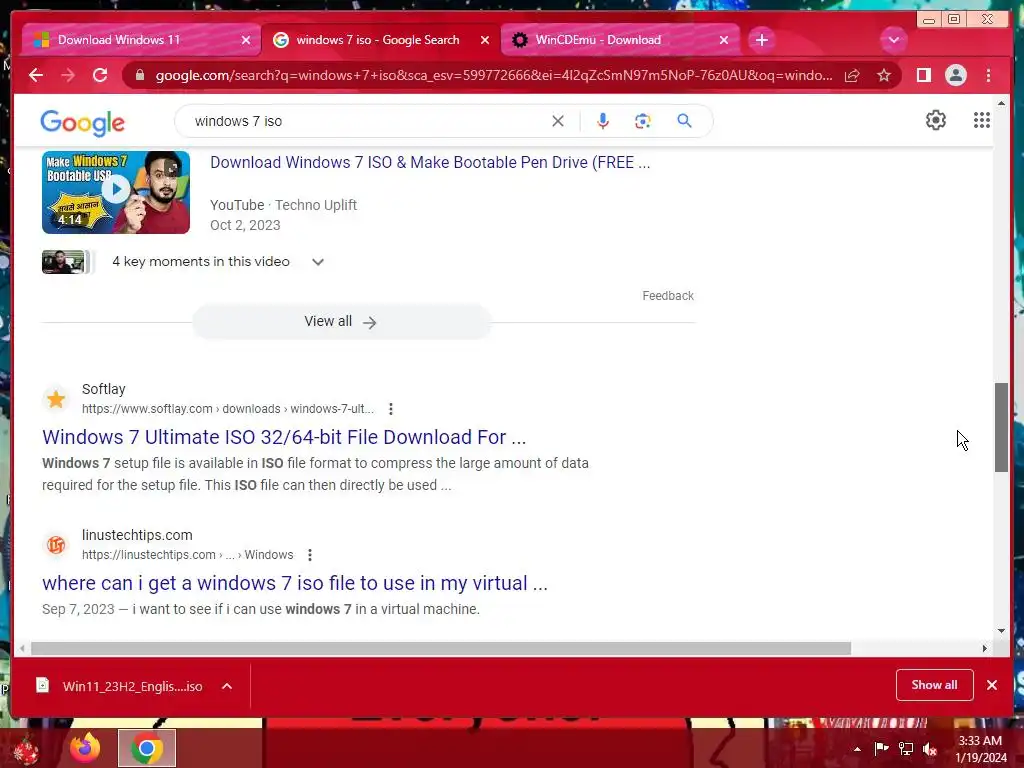Click the horizontal scrollbar thumb

click(441, 648)
